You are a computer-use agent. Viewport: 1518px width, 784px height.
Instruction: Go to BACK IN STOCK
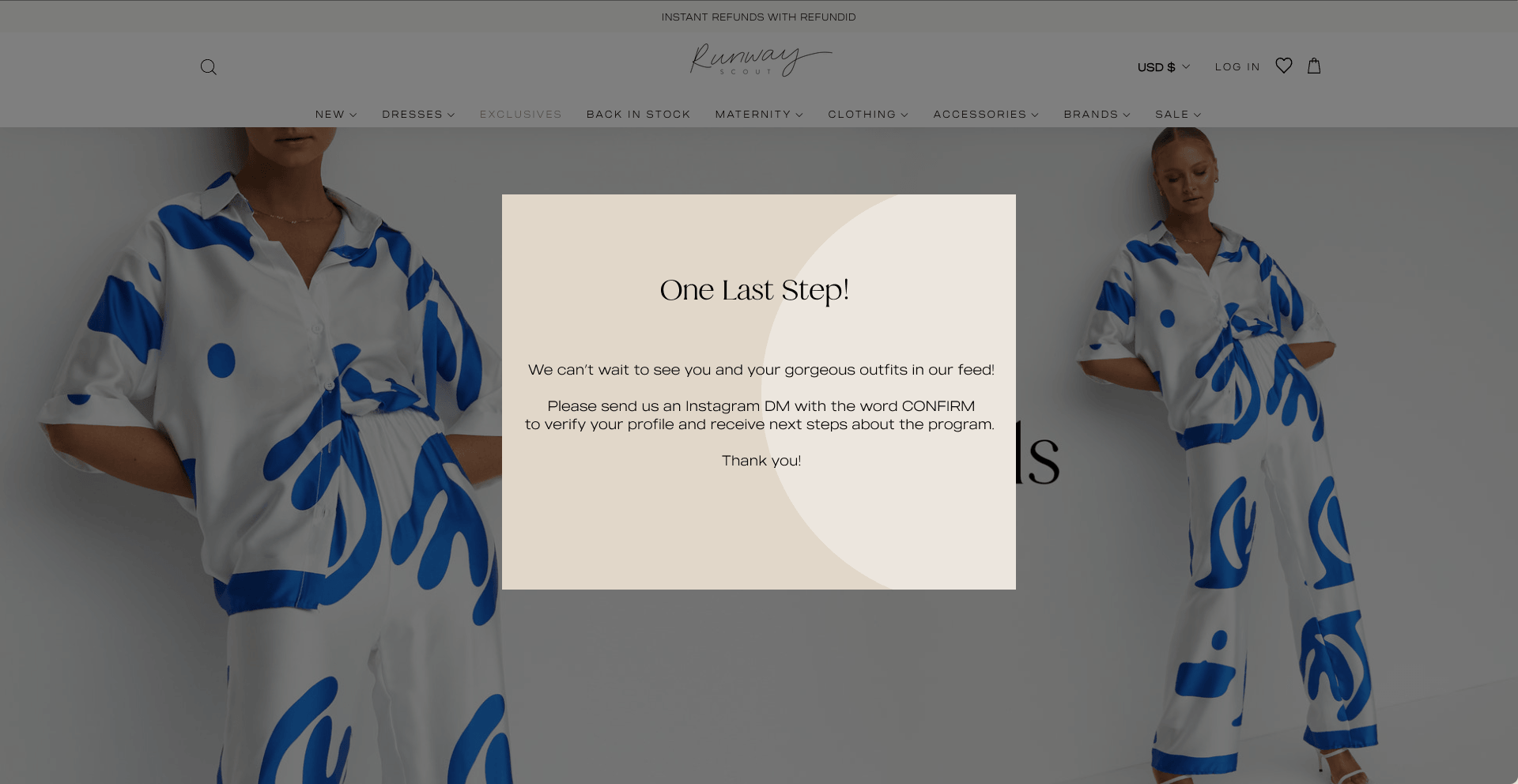[x=638, y=115]
